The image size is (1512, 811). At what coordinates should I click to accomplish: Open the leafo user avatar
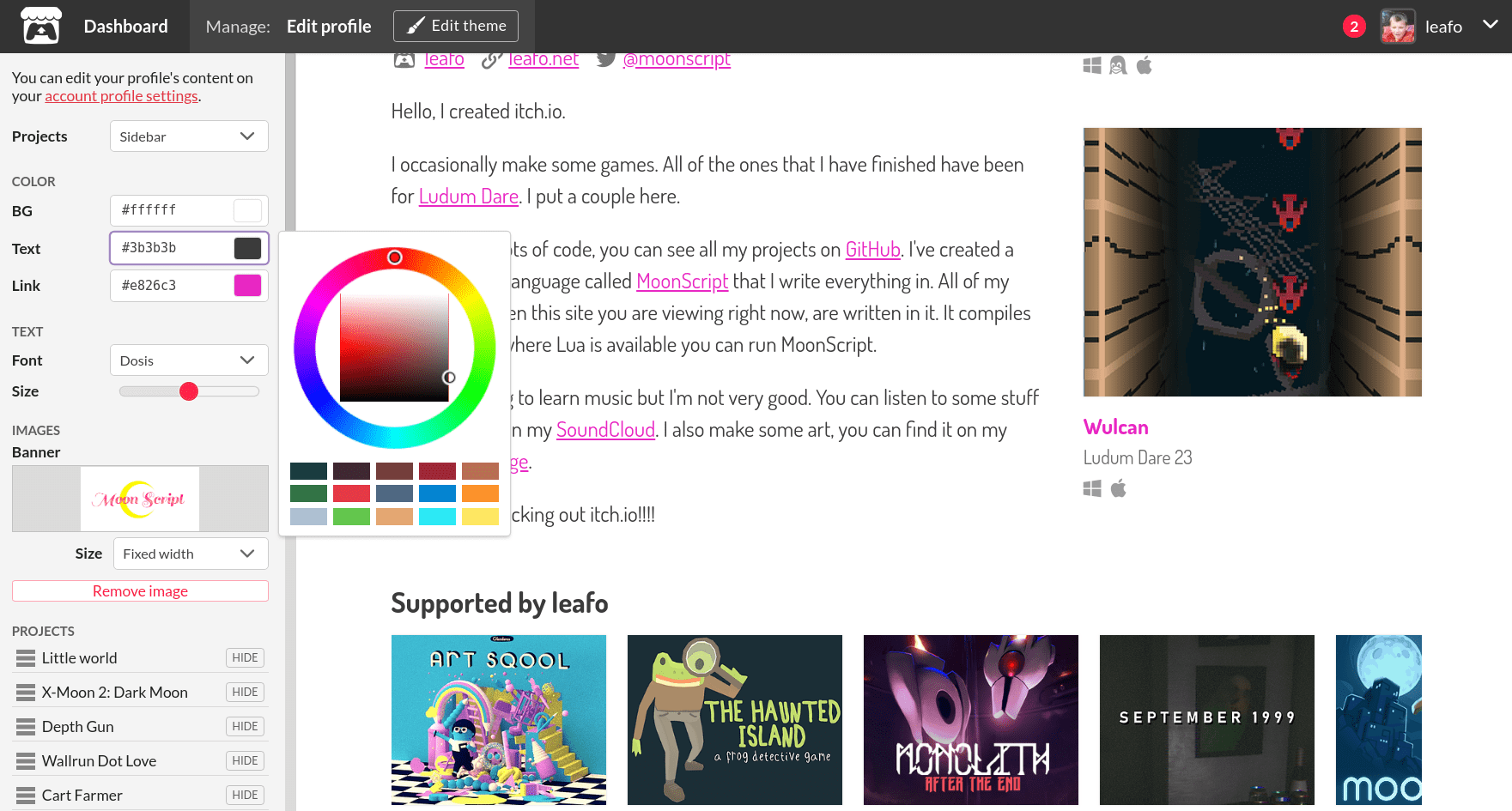pyautogui.click(x=1398, y=27)
